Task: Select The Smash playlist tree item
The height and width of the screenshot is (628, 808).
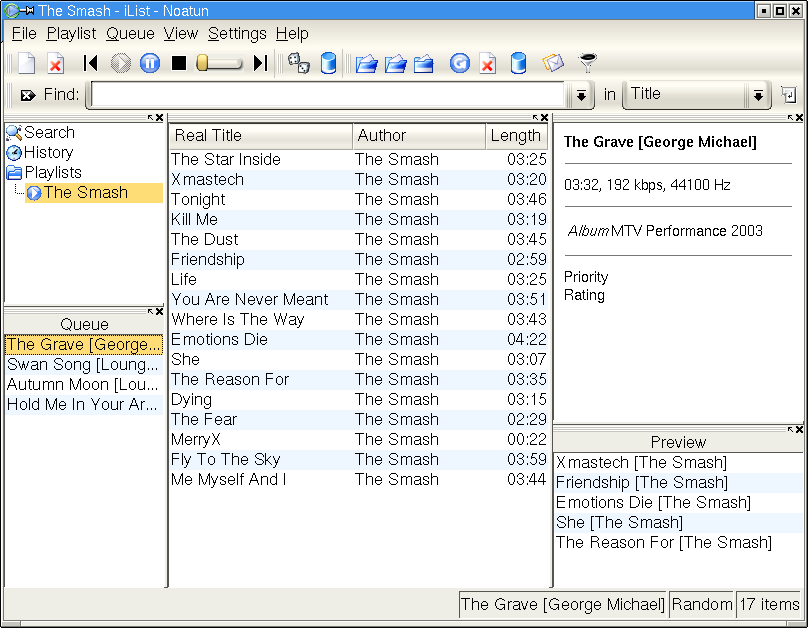Action: [94, 193]
